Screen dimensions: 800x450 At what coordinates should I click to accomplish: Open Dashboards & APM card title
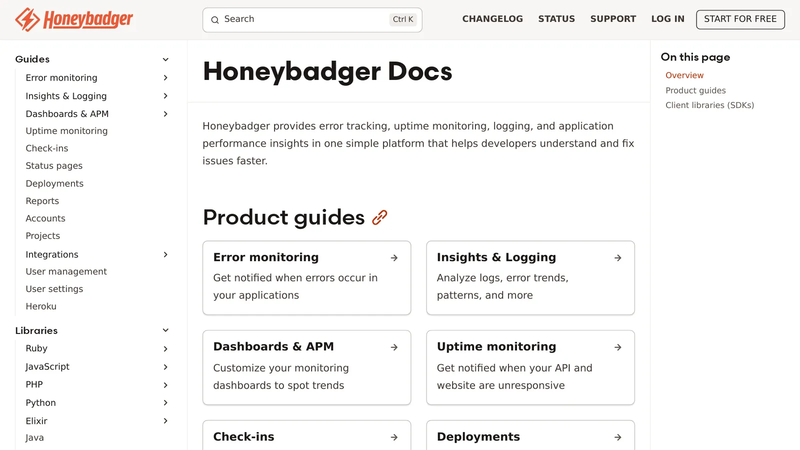point(273,346)
